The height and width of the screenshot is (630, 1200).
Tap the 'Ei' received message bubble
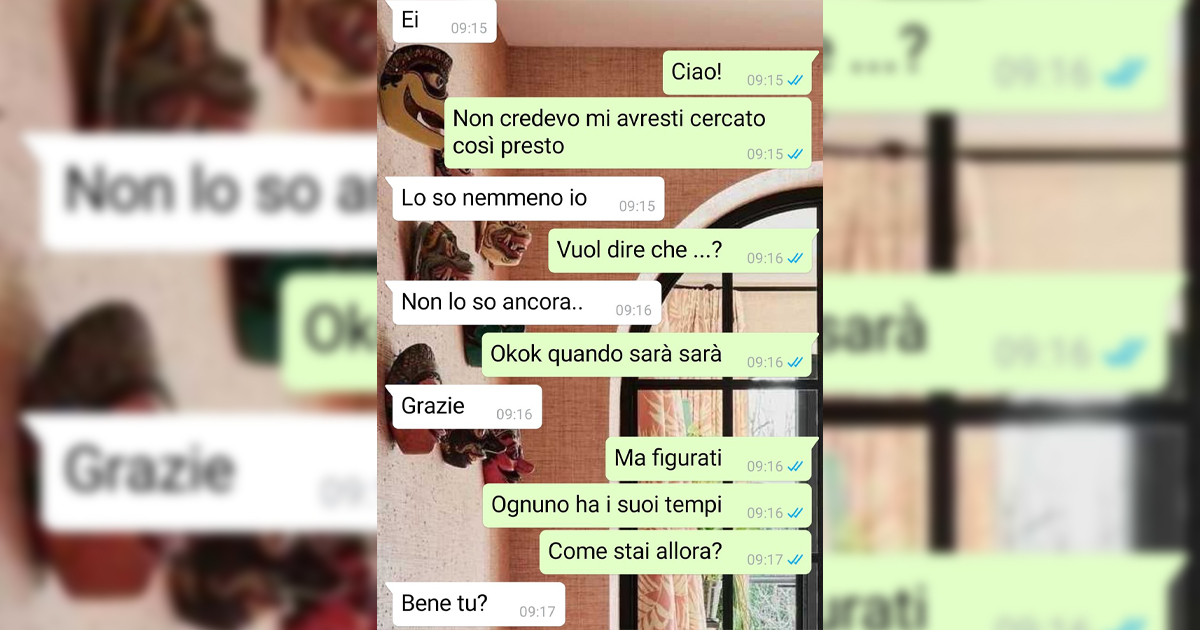[x=441, y=21]
